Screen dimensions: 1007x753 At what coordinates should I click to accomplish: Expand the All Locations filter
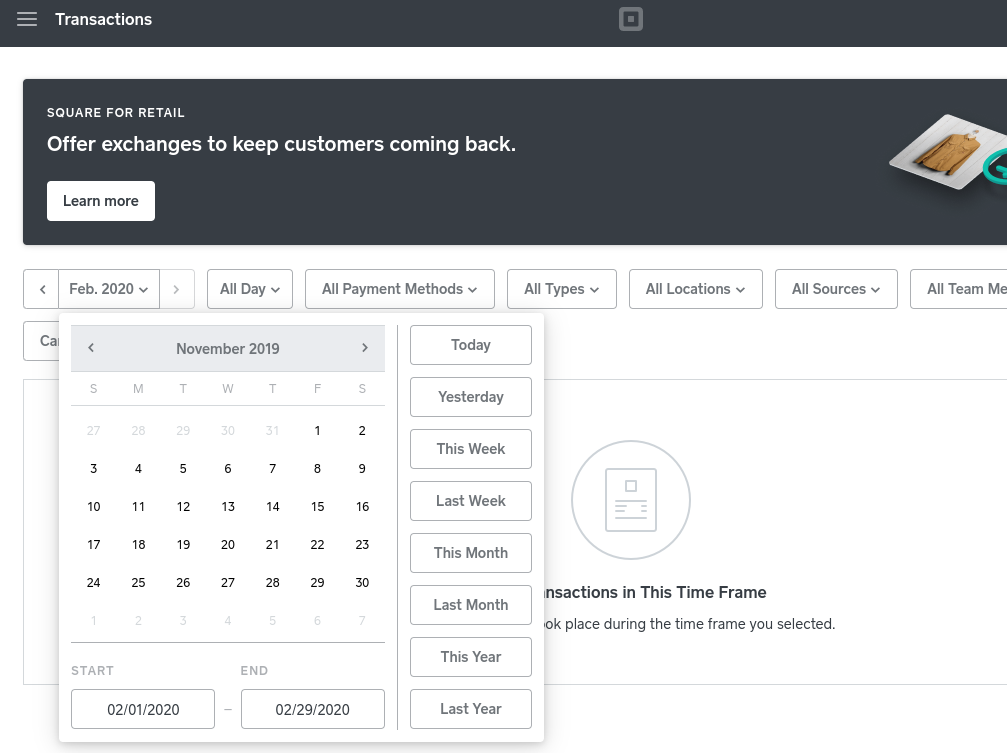695,289
